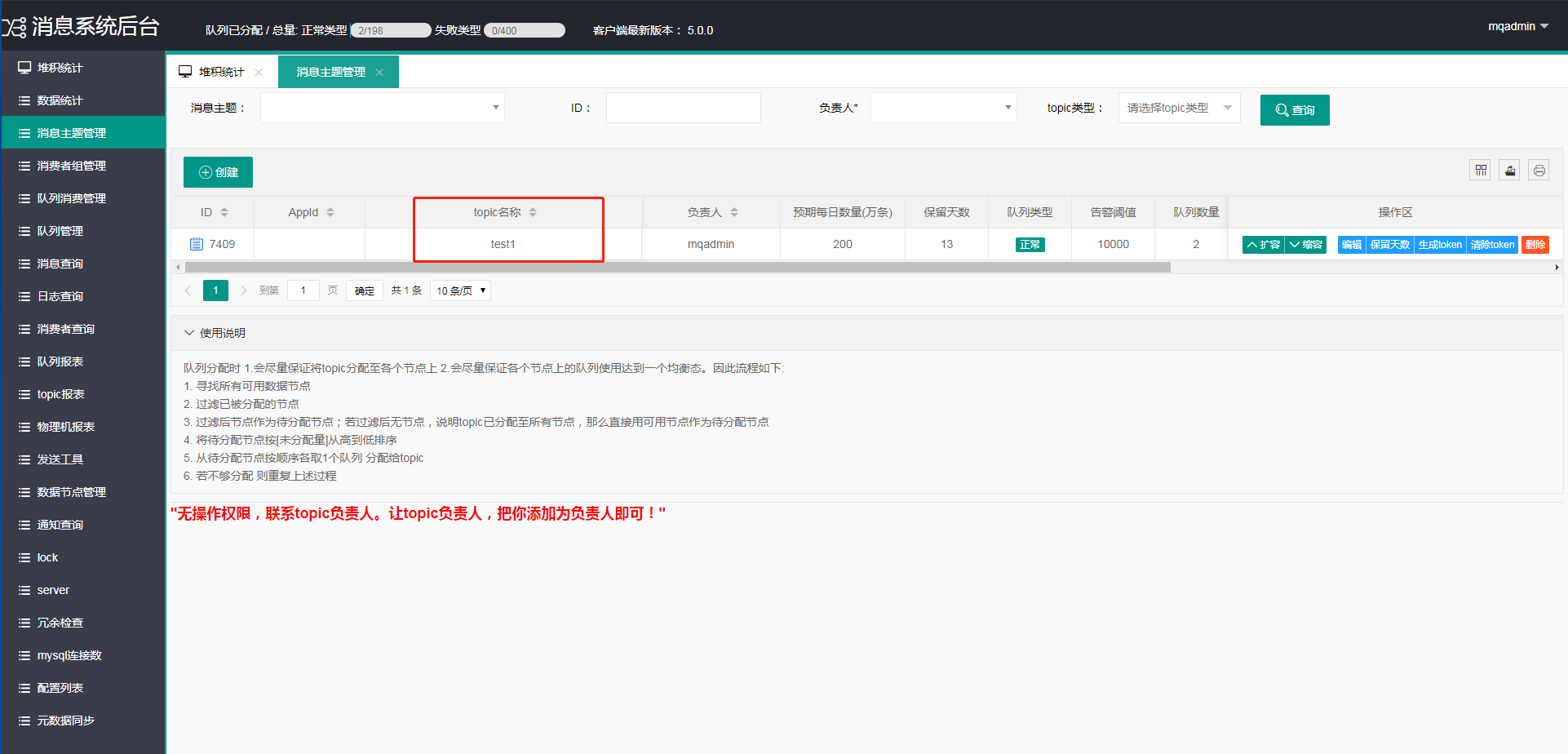This screenshot has height=754, width=1568.
Task: Open 队列消费管理 in the sidebar
Action: click(82, 198)
